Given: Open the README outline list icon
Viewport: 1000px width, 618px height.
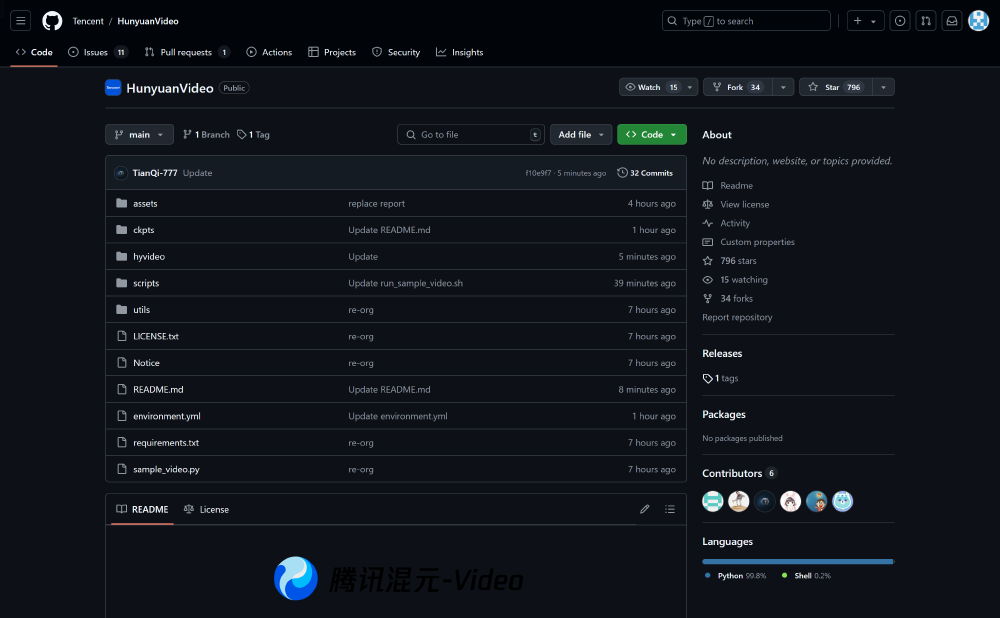Looking at the screenshot, I should tap(670, 509).
